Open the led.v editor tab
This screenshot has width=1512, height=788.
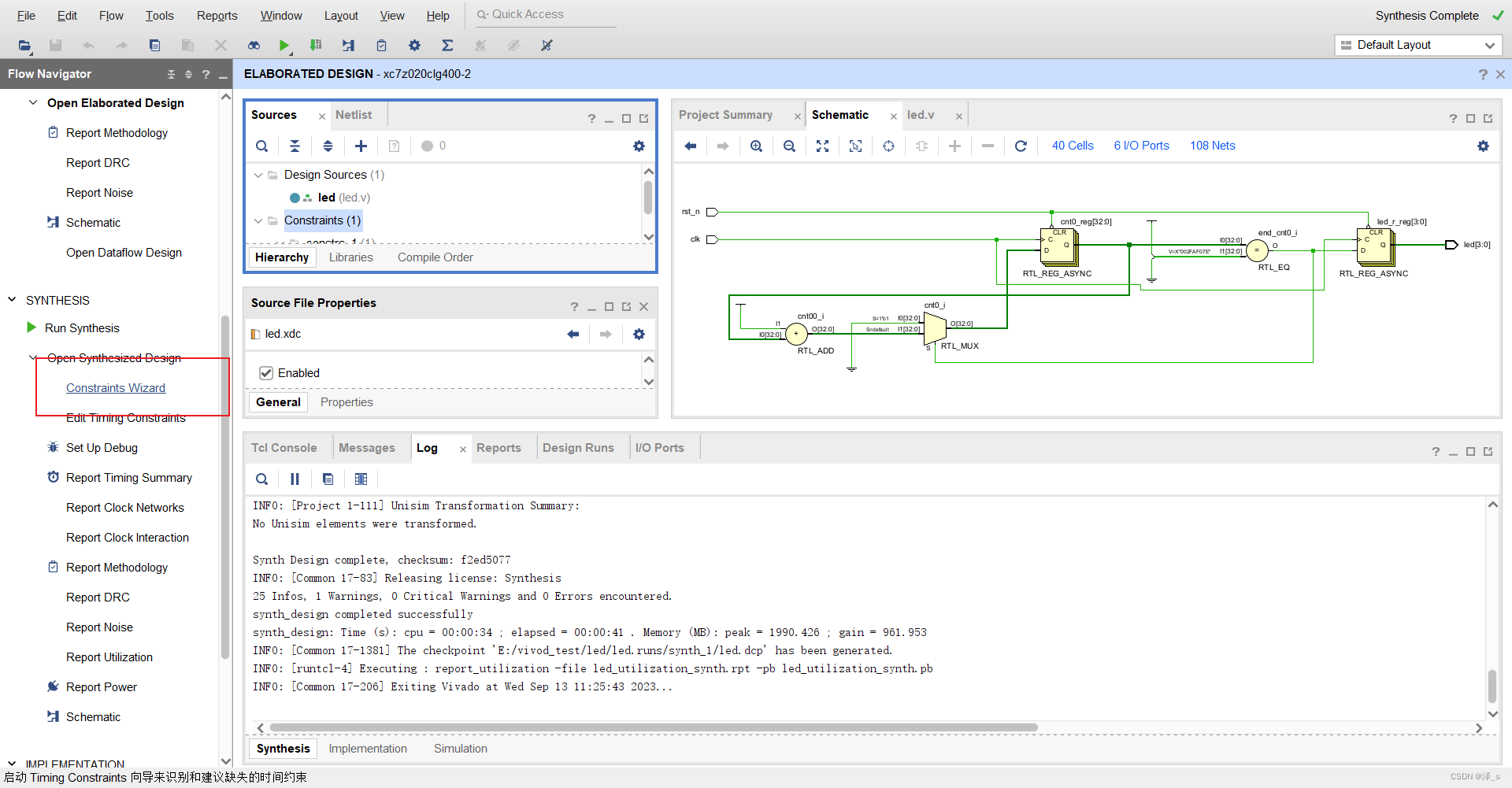(x=921, y=115)
